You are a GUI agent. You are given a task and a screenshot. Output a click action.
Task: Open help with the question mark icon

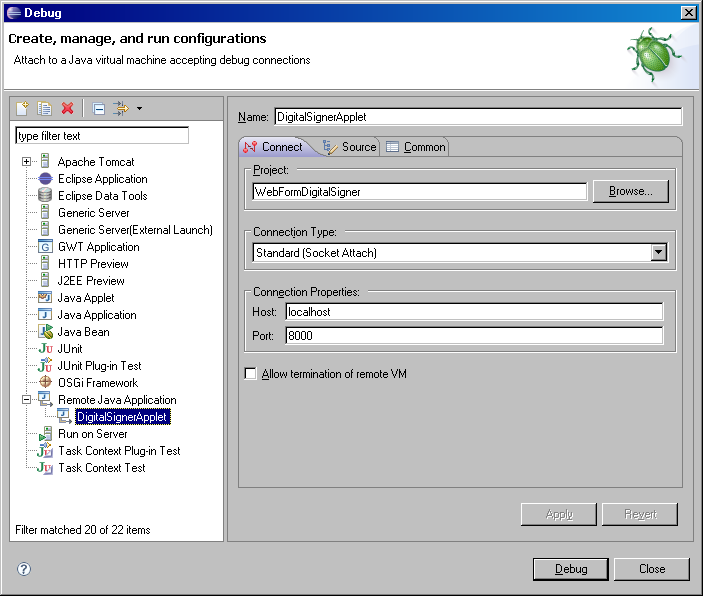tap(24, 569)
